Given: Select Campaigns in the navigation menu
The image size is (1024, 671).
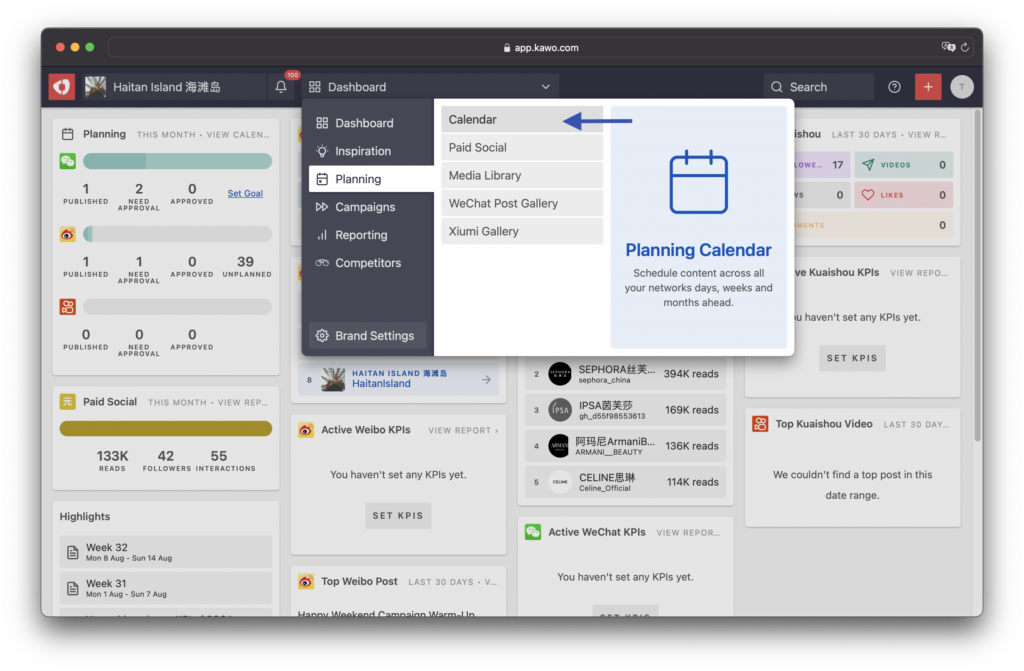Looking at the screenshot, I should (x=368, y=207).
